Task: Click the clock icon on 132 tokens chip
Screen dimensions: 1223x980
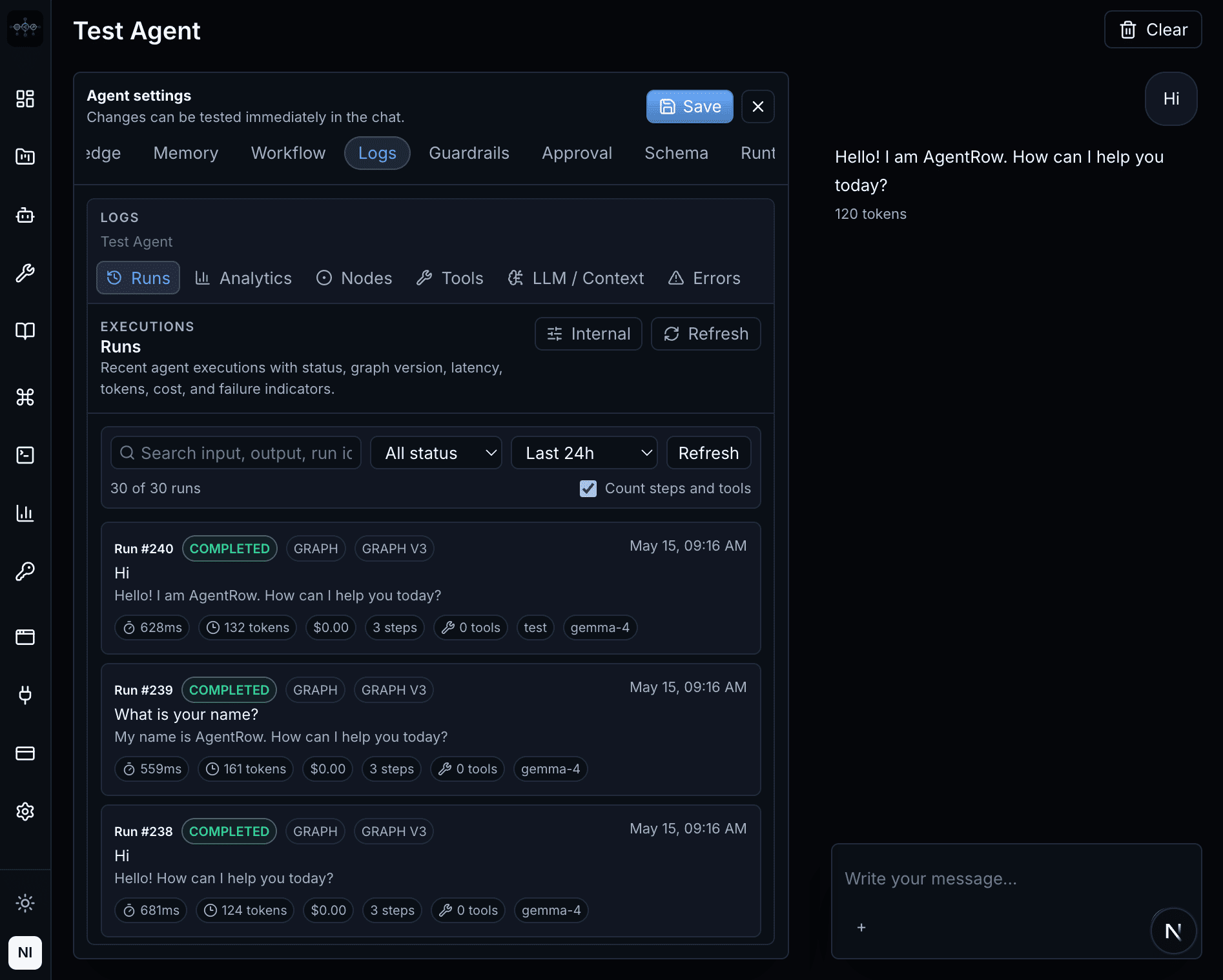Action: point(213,628)
